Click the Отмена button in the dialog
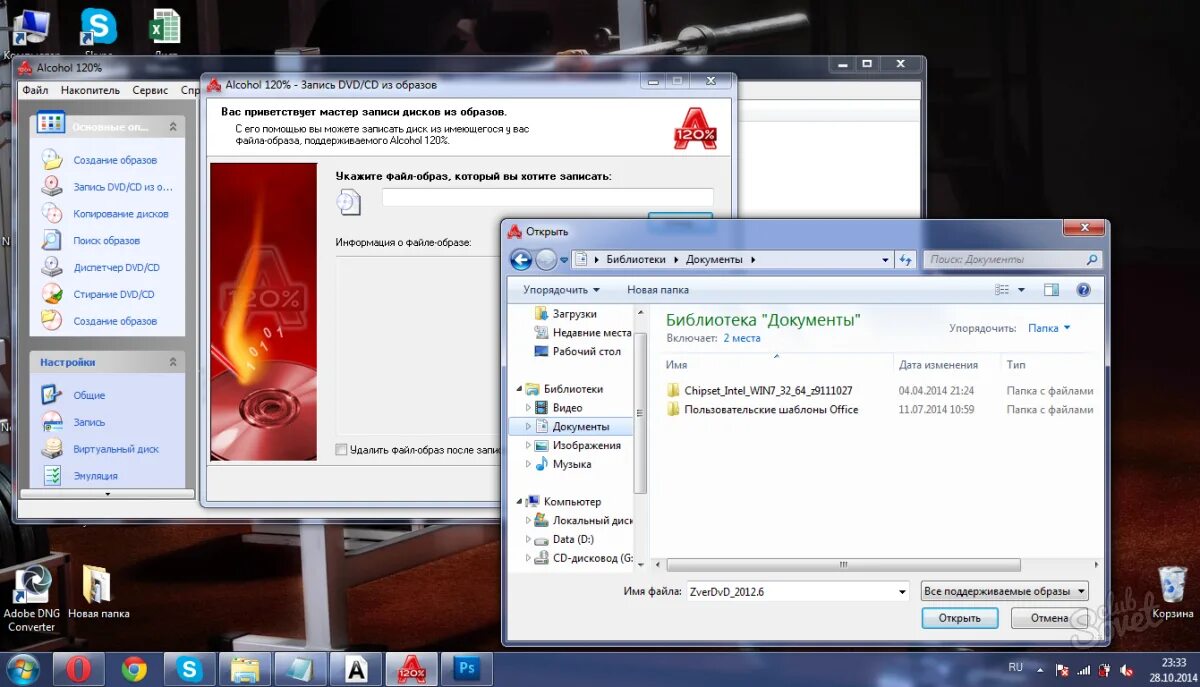The height and width of the screenshot is (687, 1200). pos(1049,618)
